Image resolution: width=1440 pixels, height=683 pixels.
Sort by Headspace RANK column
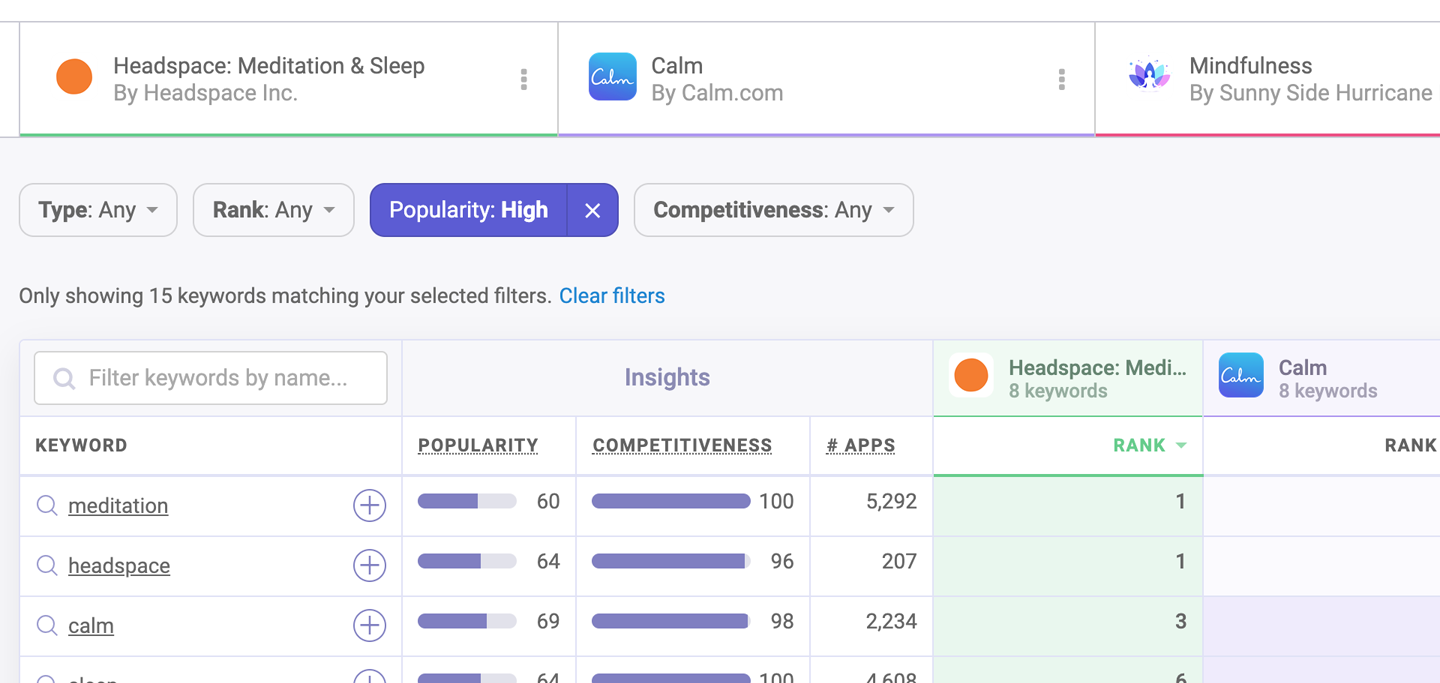coord(1149,446)
